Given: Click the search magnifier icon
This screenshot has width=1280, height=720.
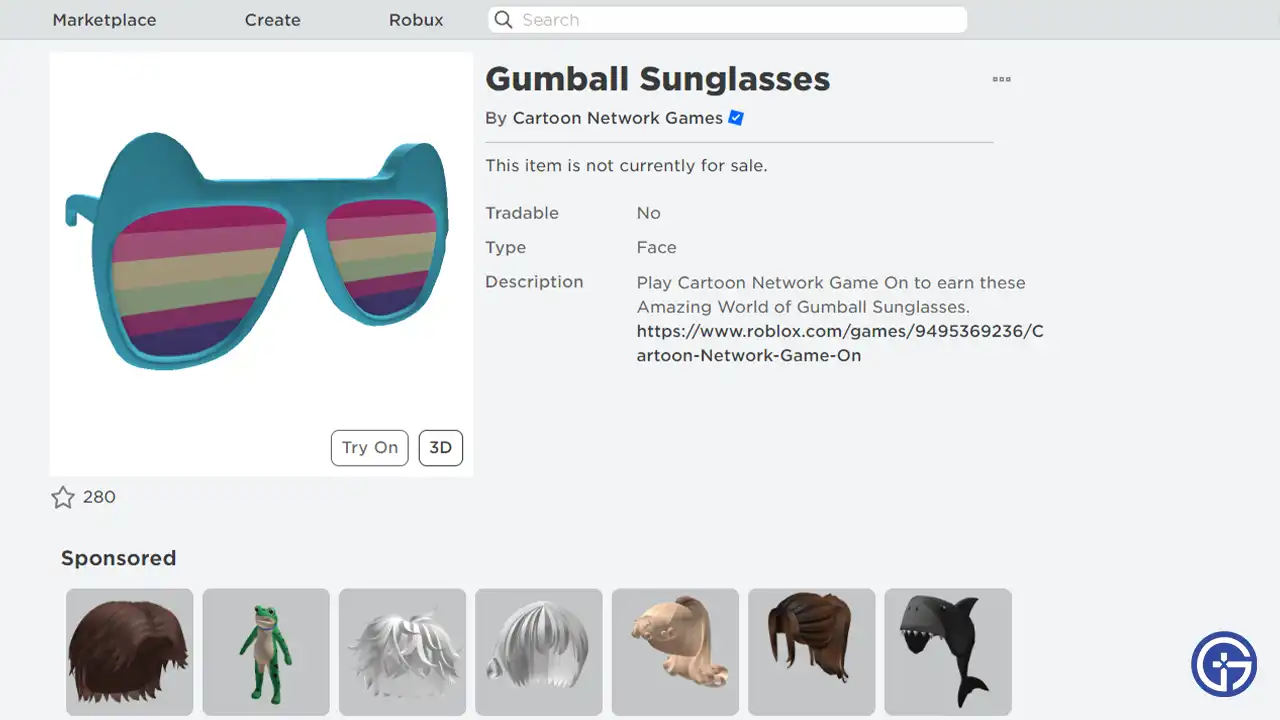Looking at the screenshot, I should (504, 20).
